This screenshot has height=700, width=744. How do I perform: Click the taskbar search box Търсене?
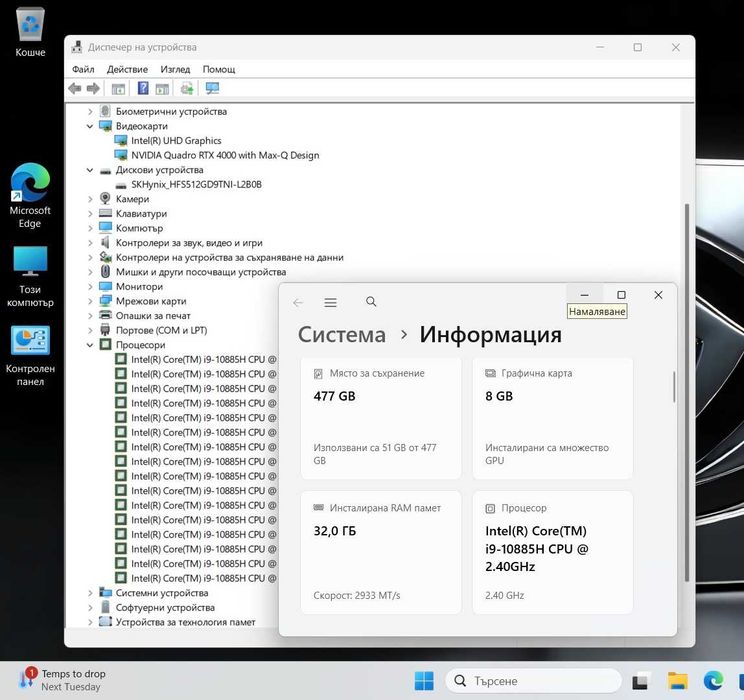[x=533, y=681]
